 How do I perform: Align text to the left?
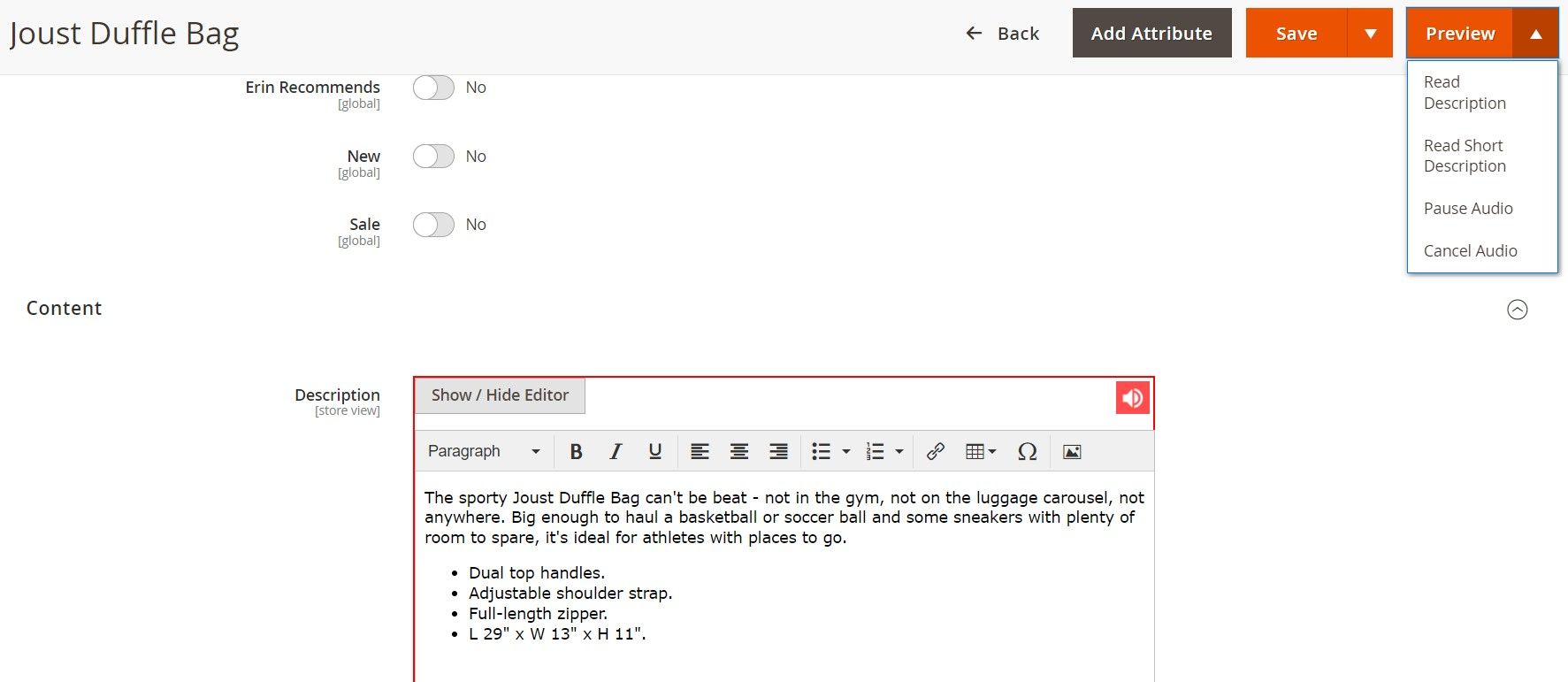(x=700, y=451)
